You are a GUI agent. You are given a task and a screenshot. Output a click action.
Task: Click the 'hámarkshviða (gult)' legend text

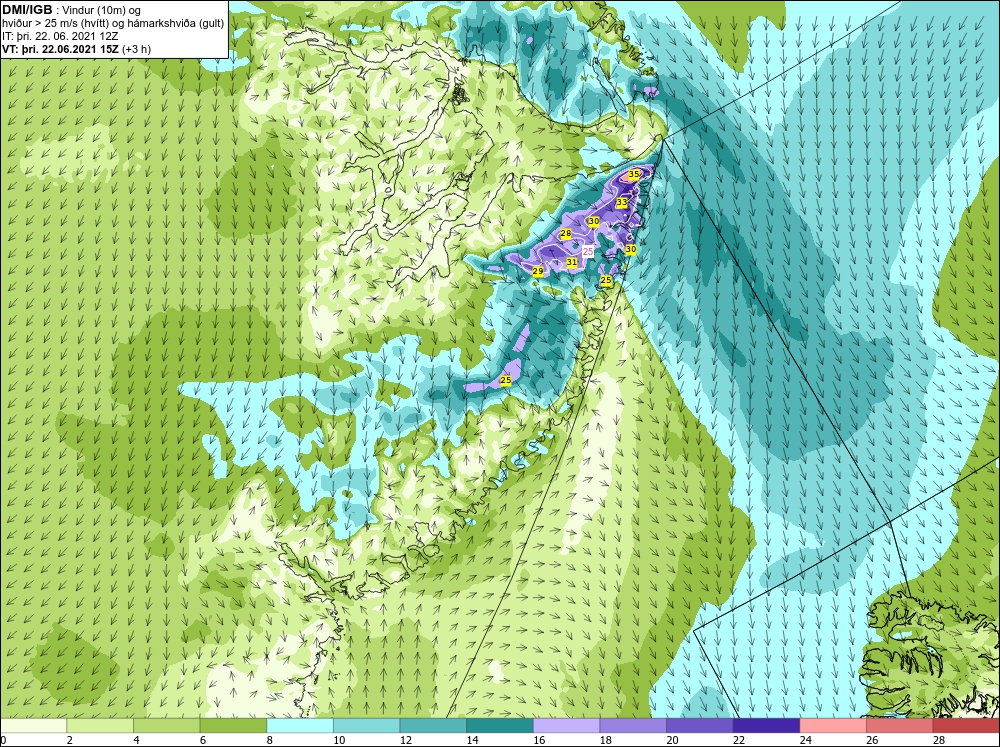[x=175, y=24]
